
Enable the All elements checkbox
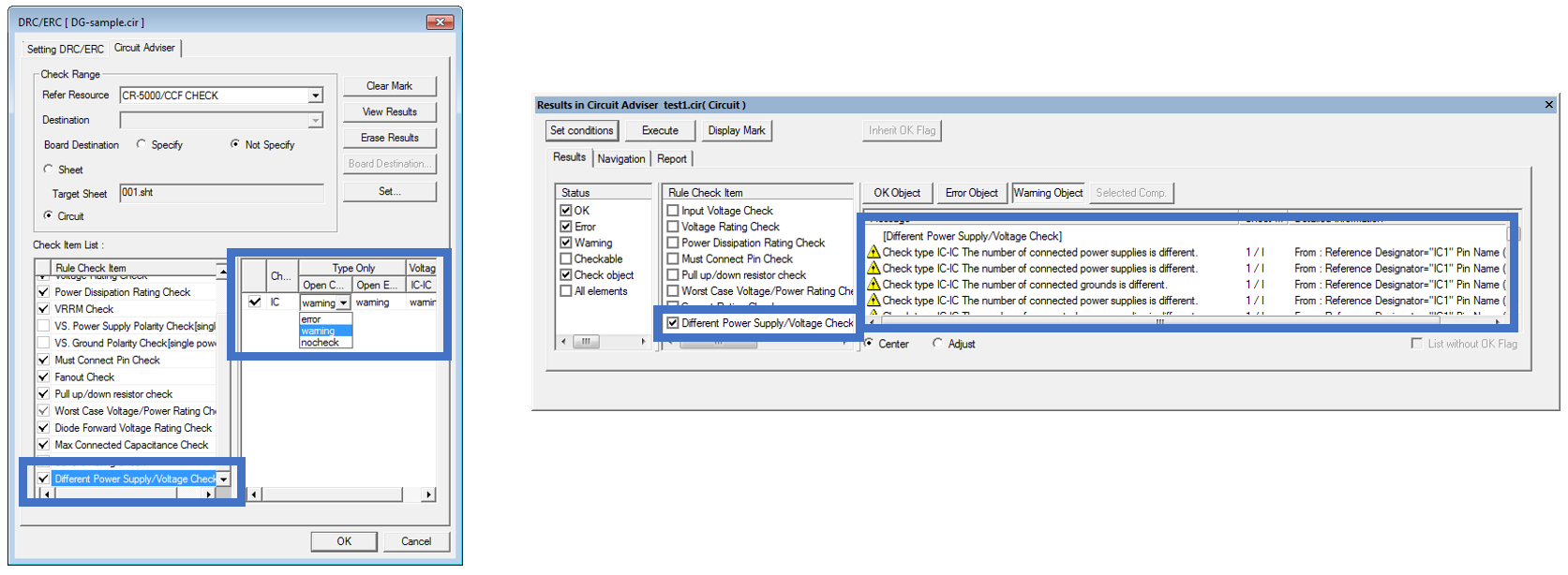click(x=566, y=291)
